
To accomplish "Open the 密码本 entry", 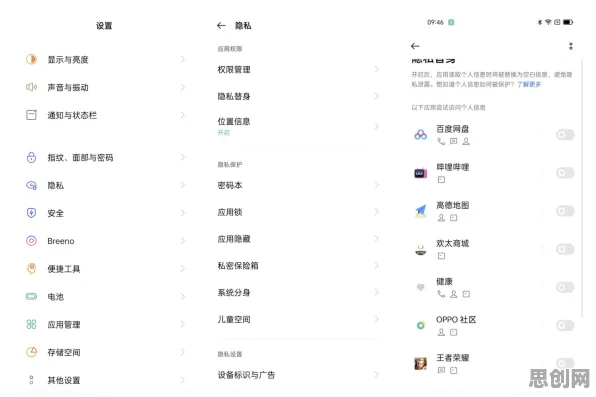I will coord(298,185).
